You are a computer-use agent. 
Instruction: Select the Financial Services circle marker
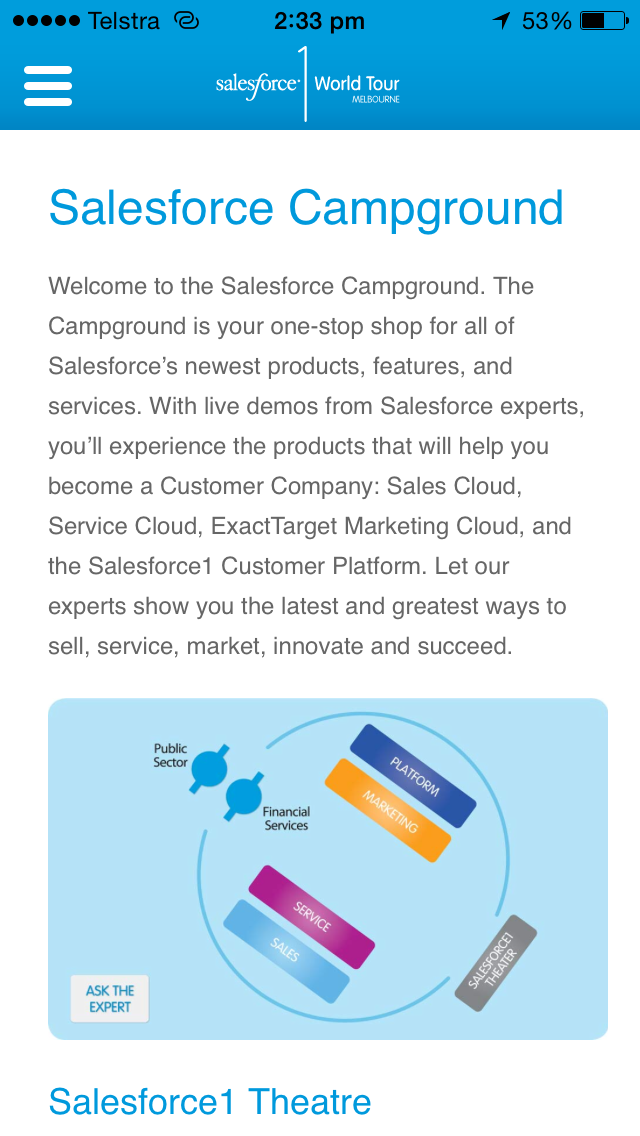coord(243,797)
